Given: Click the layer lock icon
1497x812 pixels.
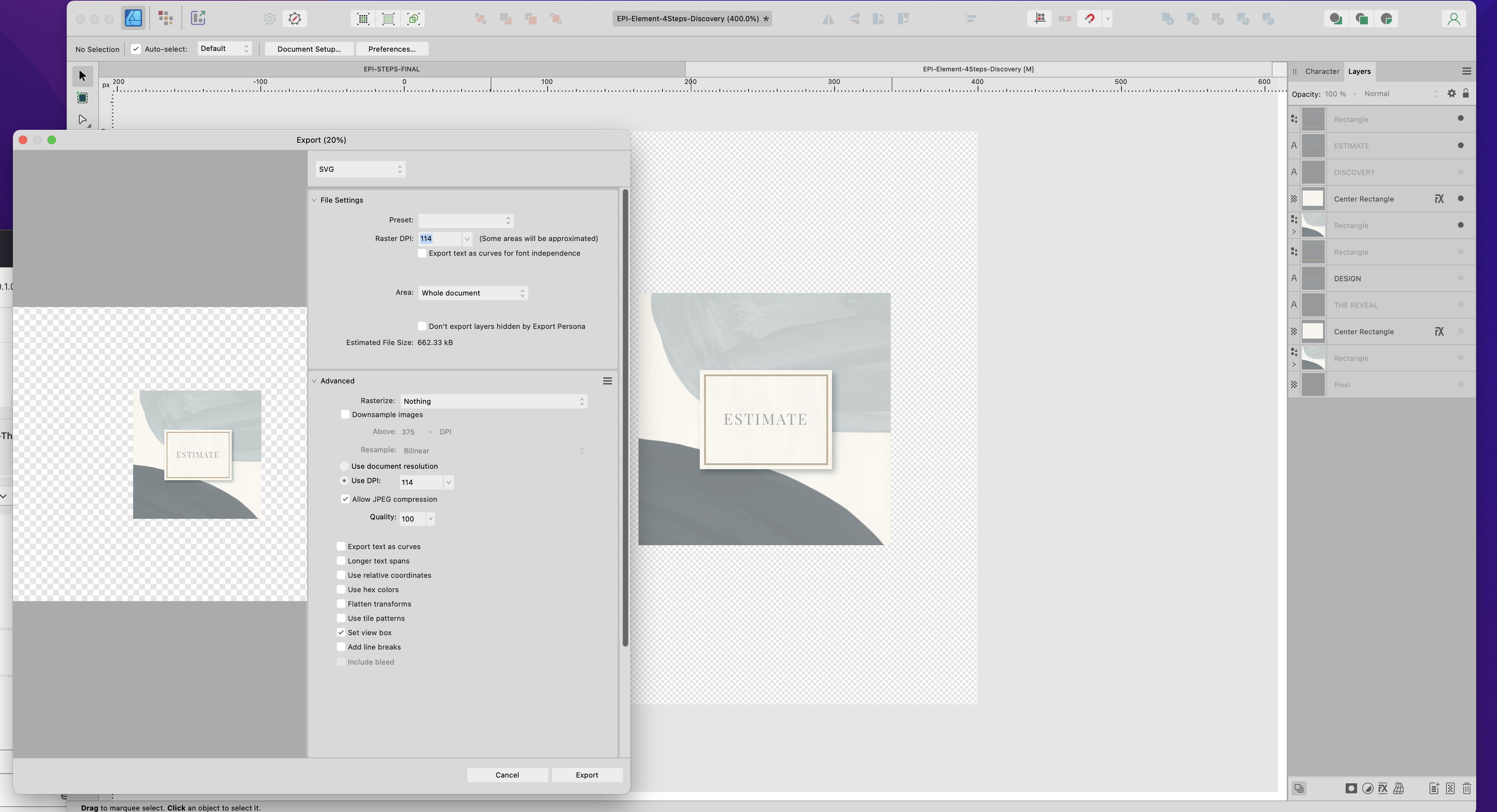Looking at the screenshot, I should click(x=1466, y=94).
